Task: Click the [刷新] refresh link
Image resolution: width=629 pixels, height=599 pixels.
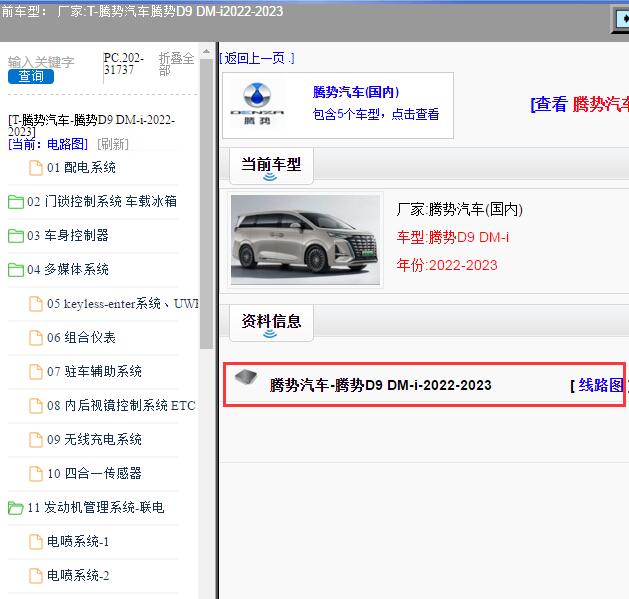Action: [113, 144]
